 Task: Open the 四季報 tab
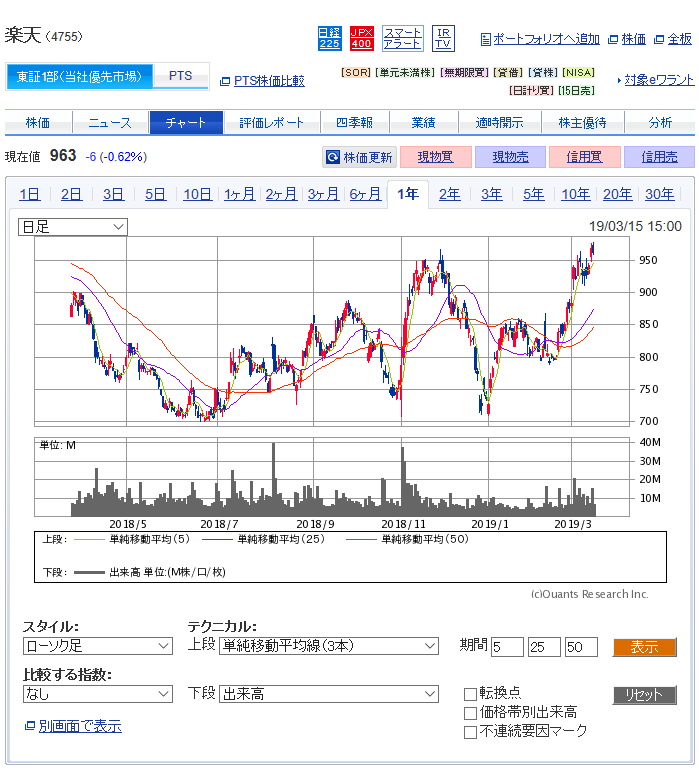(x=354, y=122)
